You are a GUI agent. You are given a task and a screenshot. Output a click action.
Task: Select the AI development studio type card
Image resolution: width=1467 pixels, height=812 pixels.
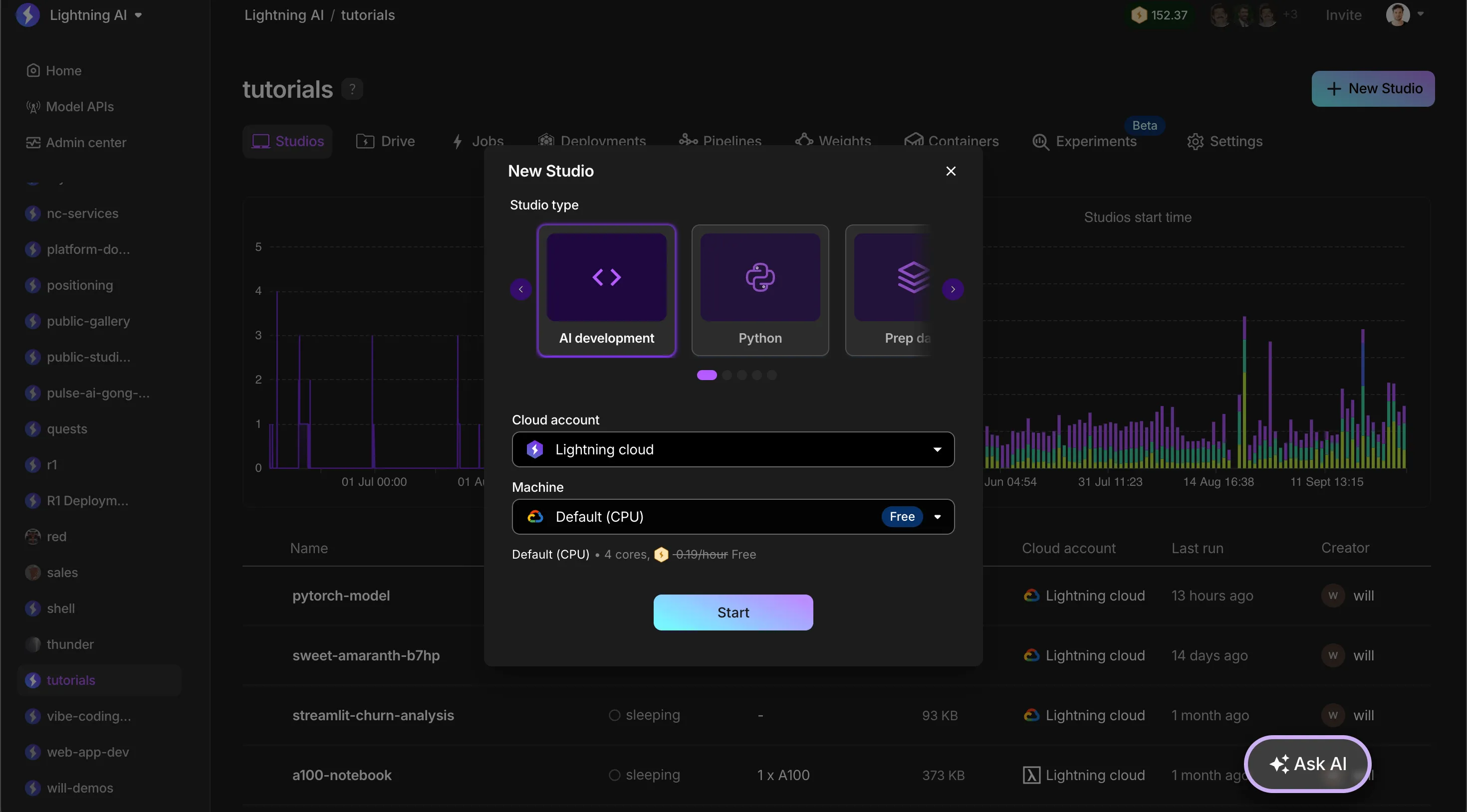[606, 290]
